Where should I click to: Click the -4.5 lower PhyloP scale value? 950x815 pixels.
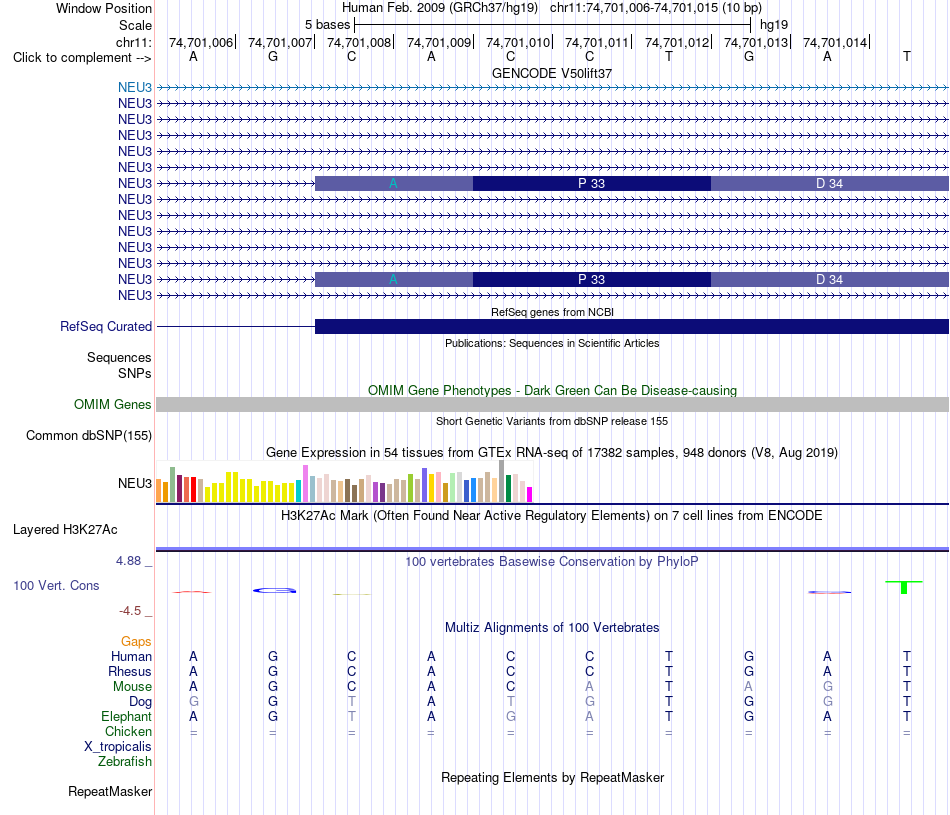tap(130, 611)
